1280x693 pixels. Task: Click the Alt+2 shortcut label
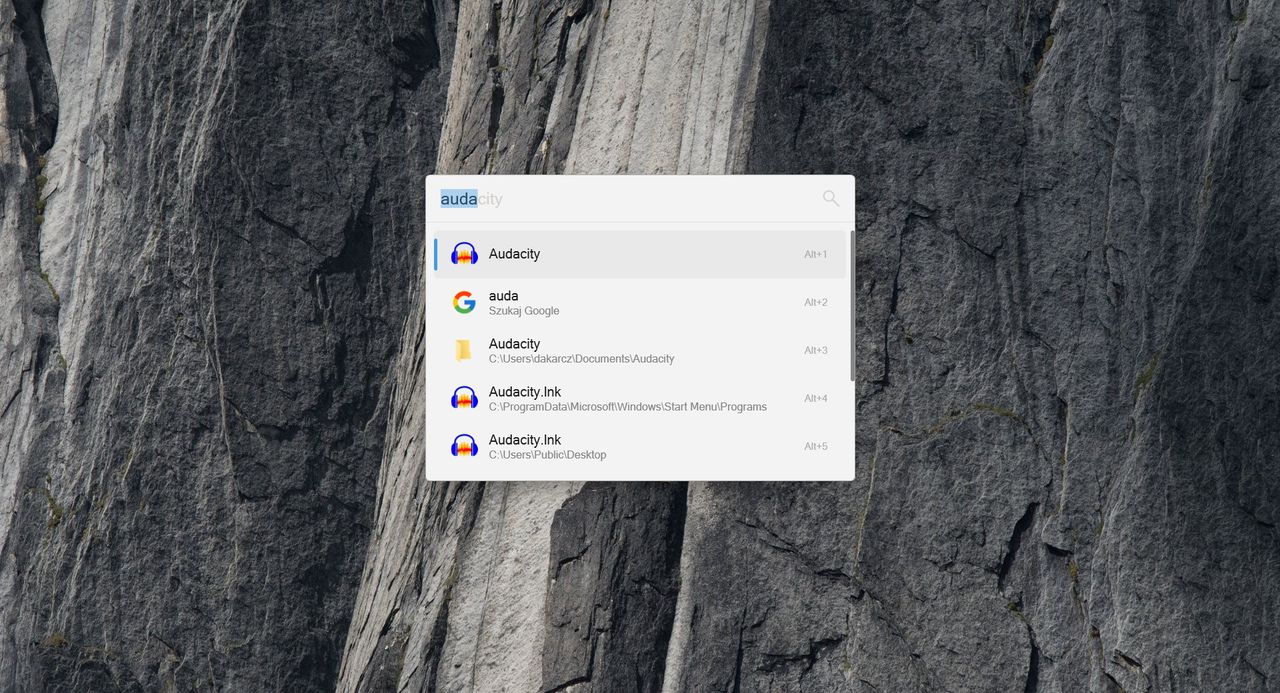[x=816, y=302]
